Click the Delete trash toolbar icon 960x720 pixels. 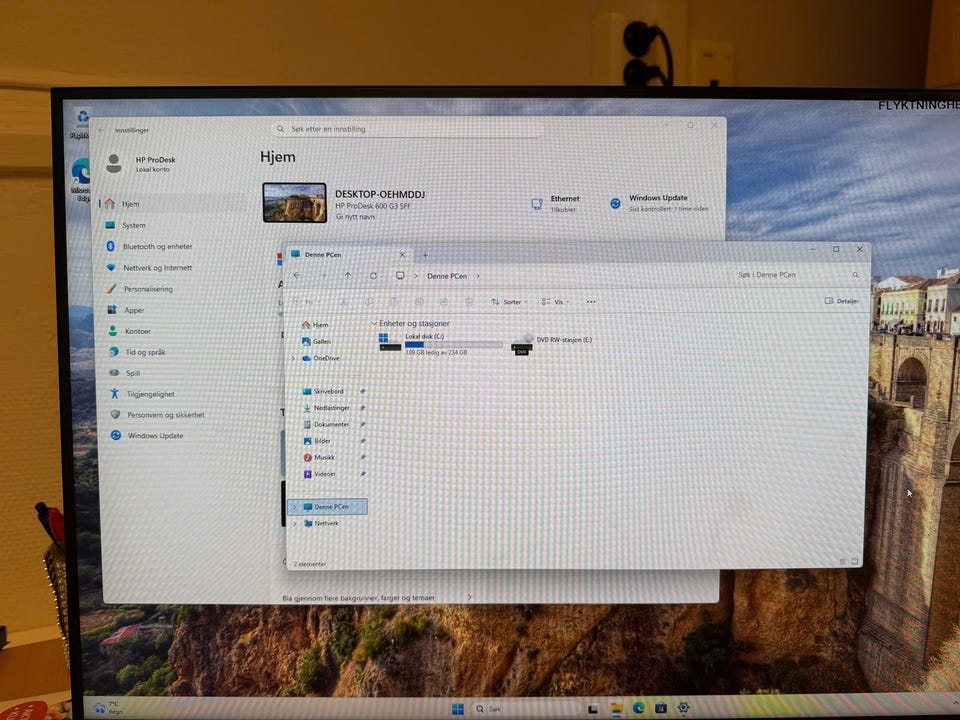point(469,301)
